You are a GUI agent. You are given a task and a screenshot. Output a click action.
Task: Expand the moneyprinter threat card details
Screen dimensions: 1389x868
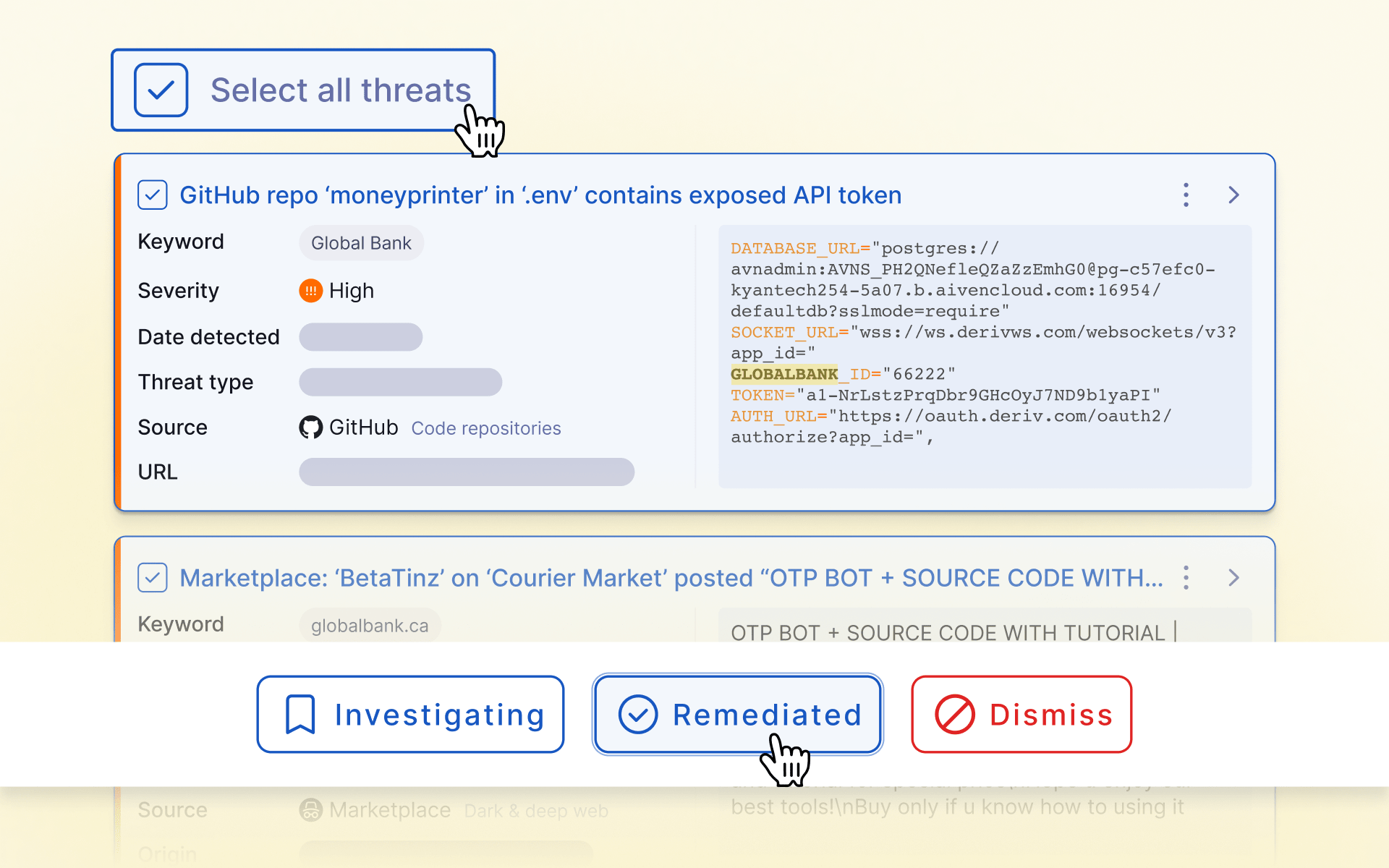pyautogui.click(x=1233, y=195)
